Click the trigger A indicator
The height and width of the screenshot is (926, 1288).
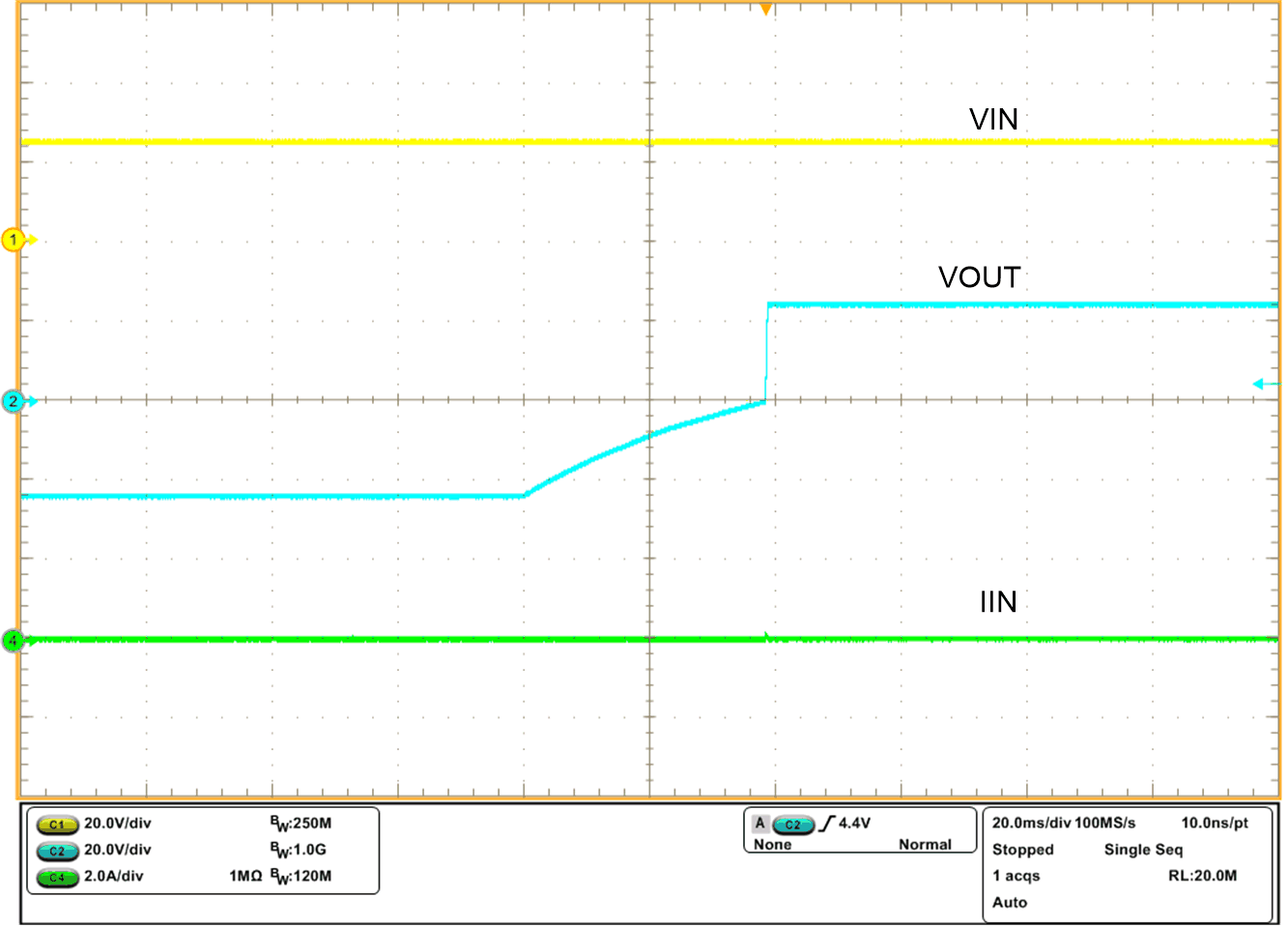(760, 824)
